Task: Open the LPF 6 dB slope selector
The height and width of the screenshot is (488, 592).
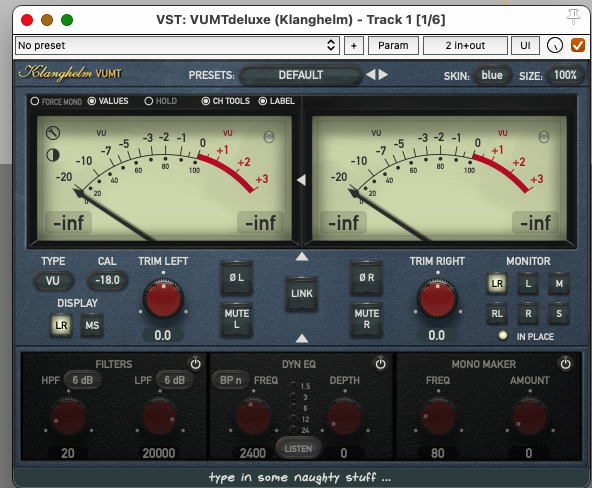Action: click(174, 380)
